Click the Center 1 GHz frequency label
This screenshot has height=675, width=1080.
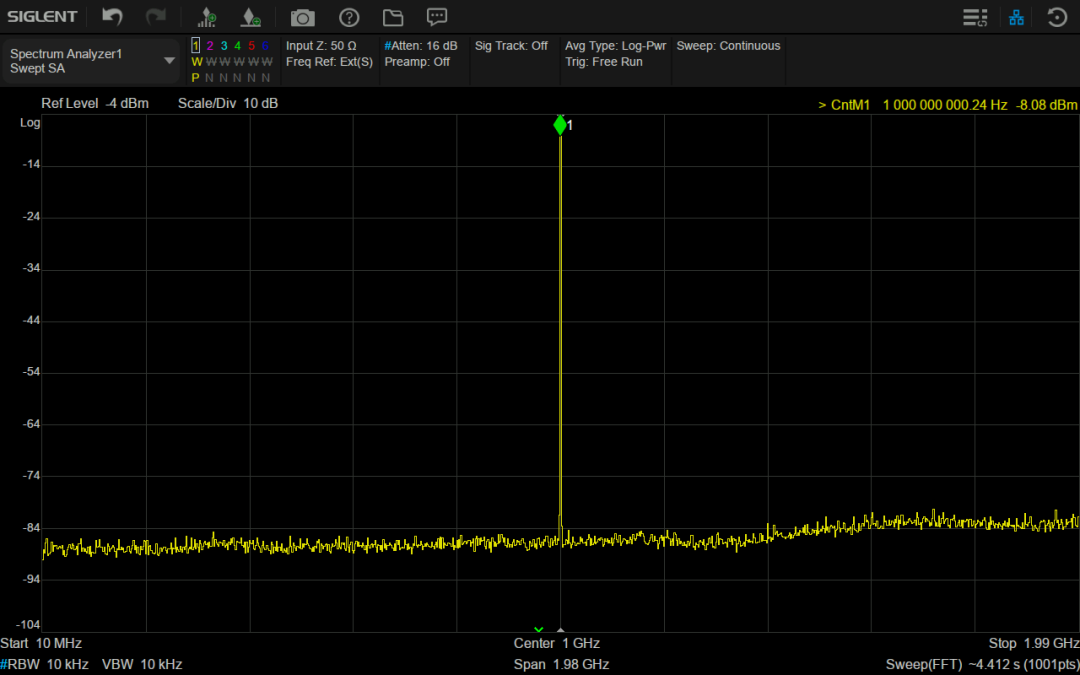557,643
